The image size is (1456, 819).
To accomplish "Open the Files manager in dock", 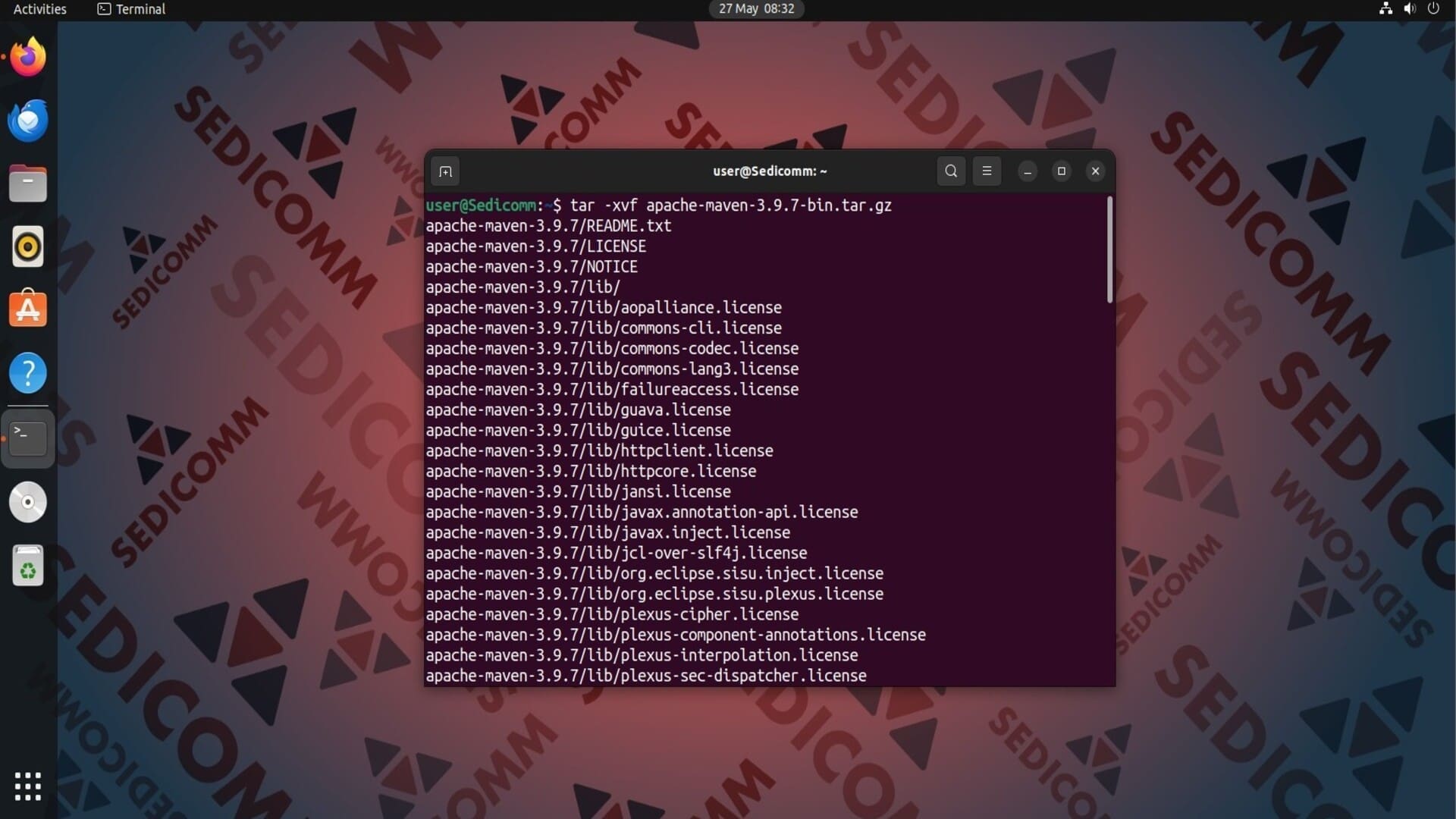I will pyautogui.click(x=28, y=184).
